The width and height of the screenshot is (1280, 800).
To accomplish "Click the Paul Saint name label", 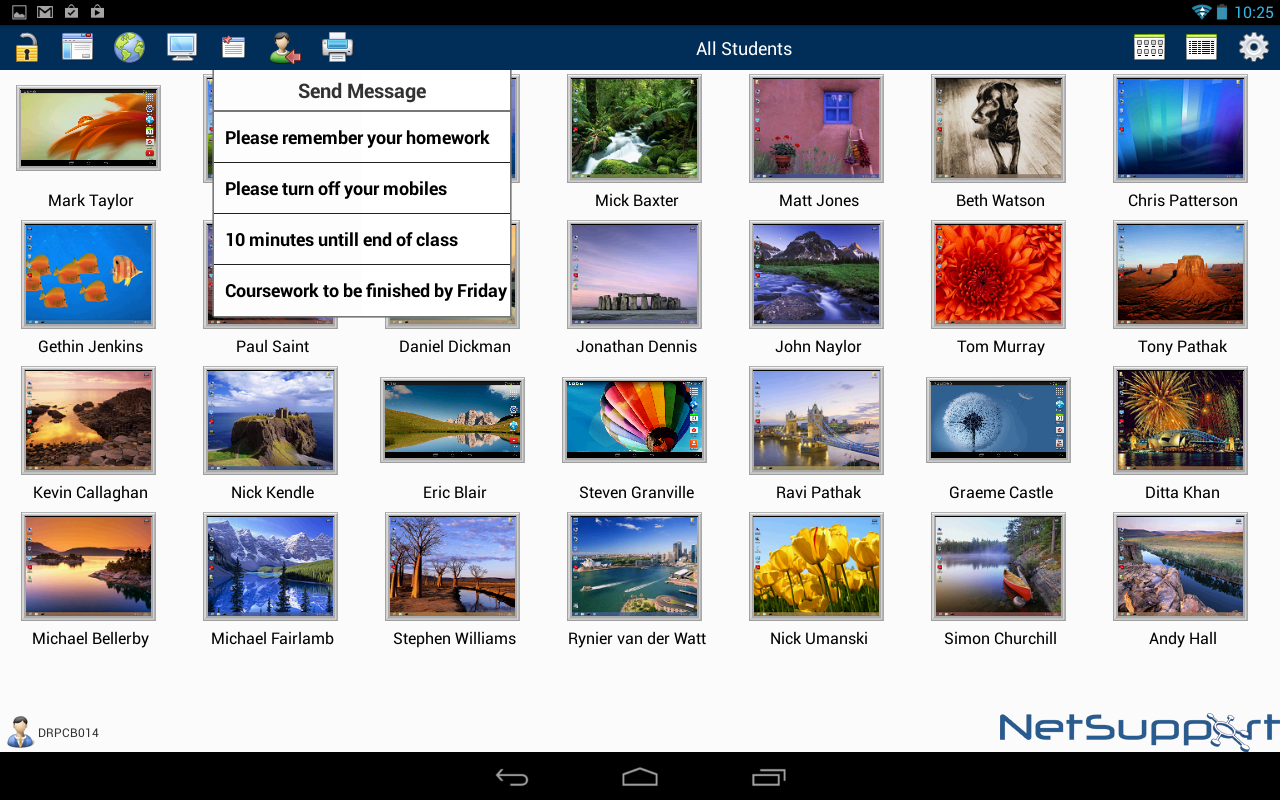I will [x=272, y=347].
